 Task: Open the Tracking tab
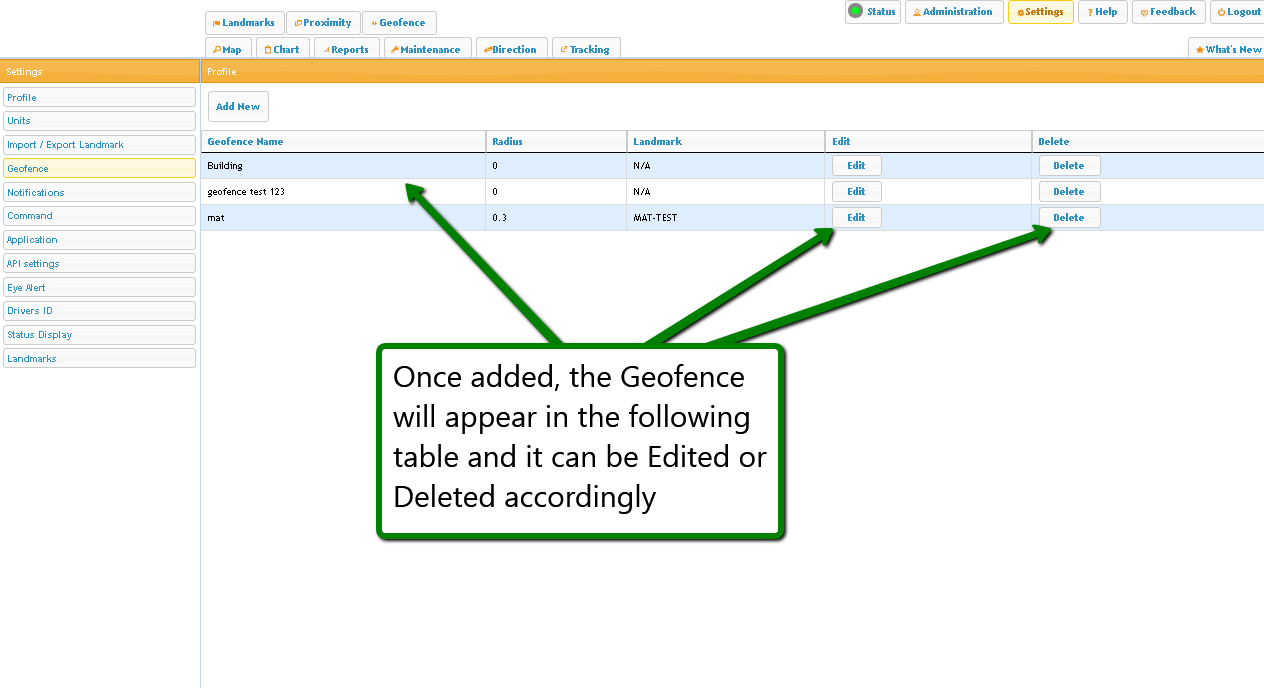(585, 49)
